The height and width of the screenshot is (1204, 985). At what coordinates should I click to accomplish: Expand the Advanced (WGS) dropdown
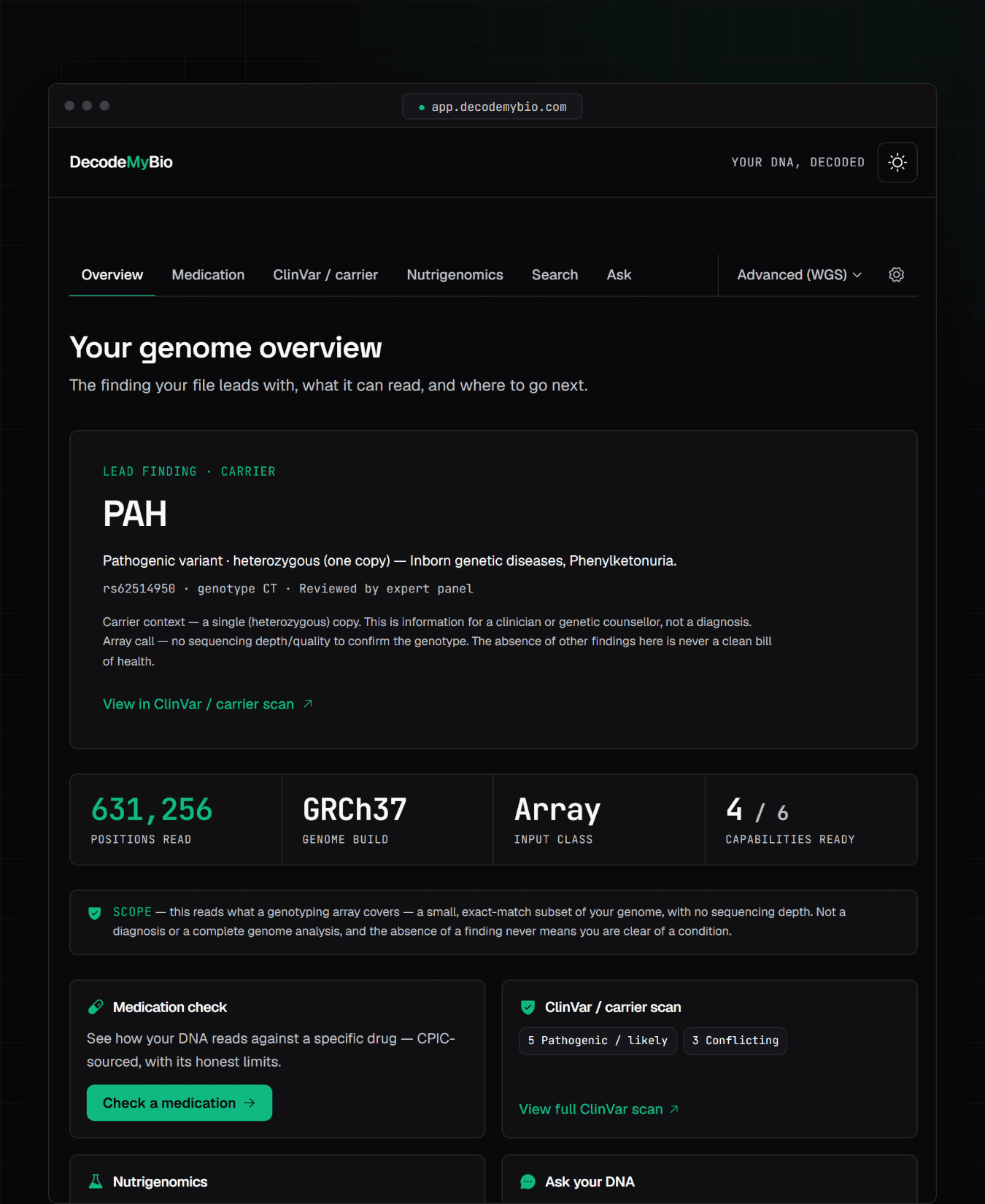[x=800, y=274]
